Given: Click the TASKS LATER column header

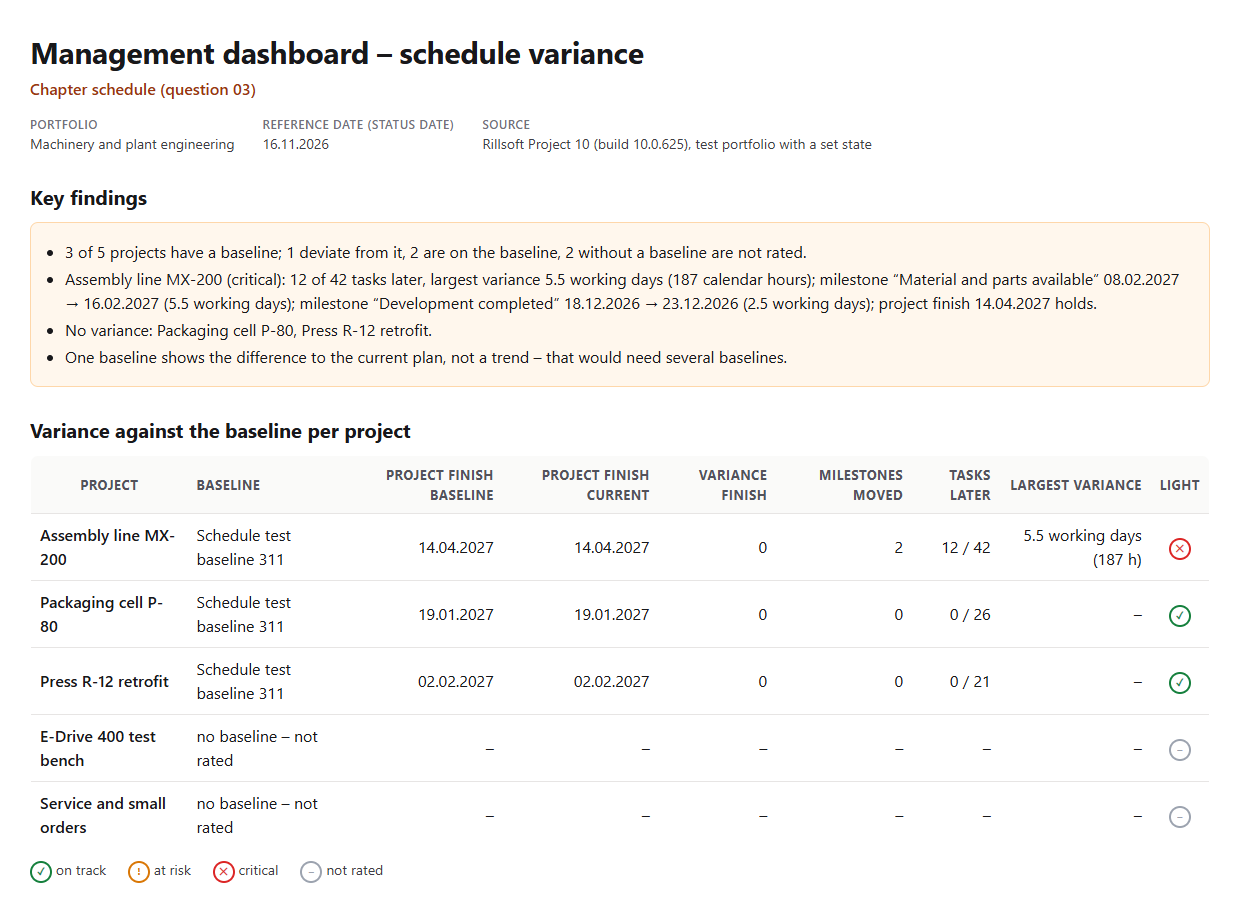Looking at the screenshot, I should pyautogui.click(x=970, y=485).
